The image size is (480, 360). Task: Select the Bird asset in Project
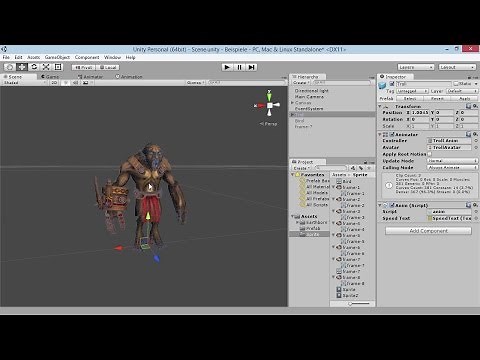pyautogui.click(x=344, y=181)
